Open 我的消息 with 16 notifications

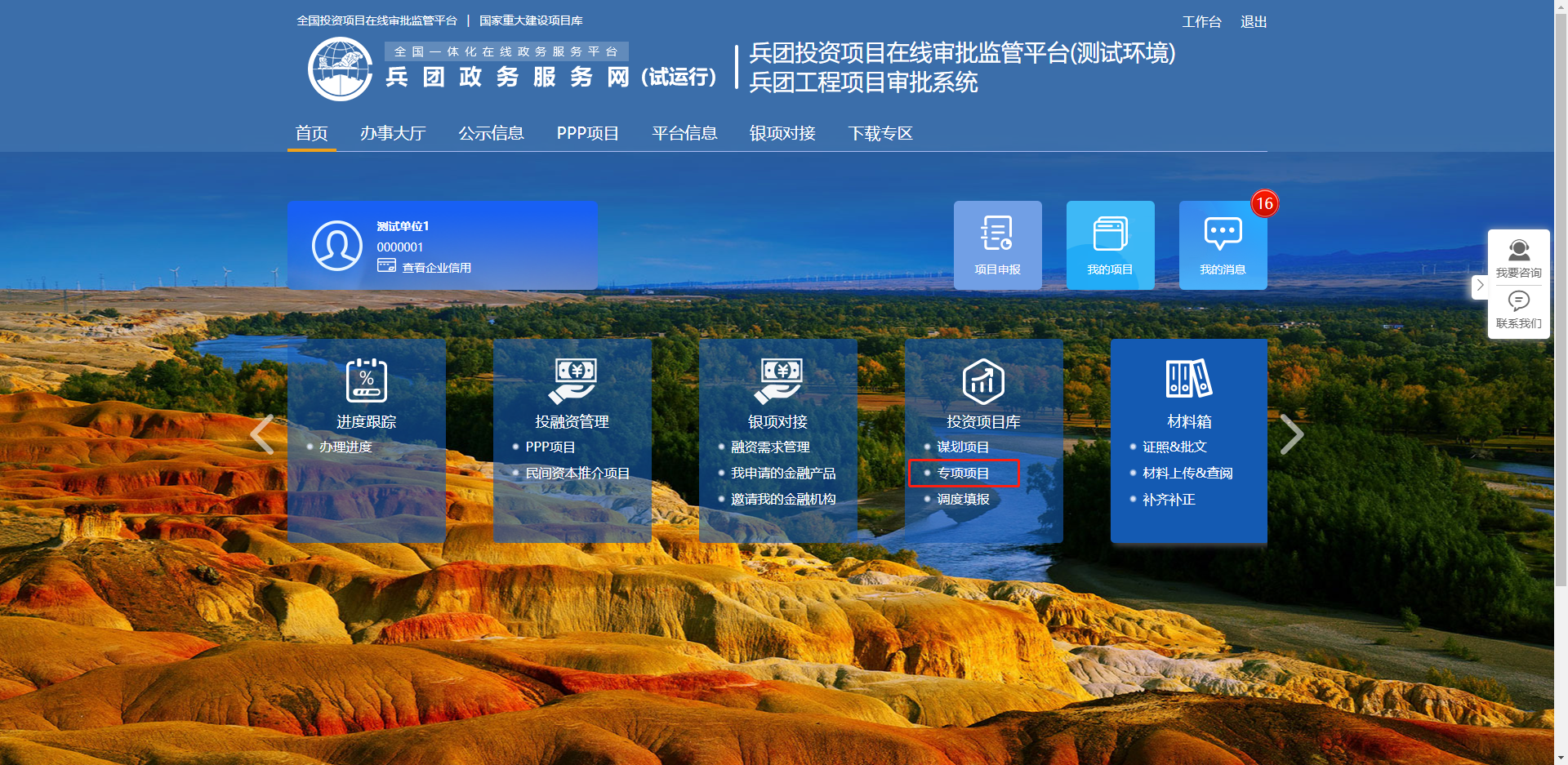1223,244
